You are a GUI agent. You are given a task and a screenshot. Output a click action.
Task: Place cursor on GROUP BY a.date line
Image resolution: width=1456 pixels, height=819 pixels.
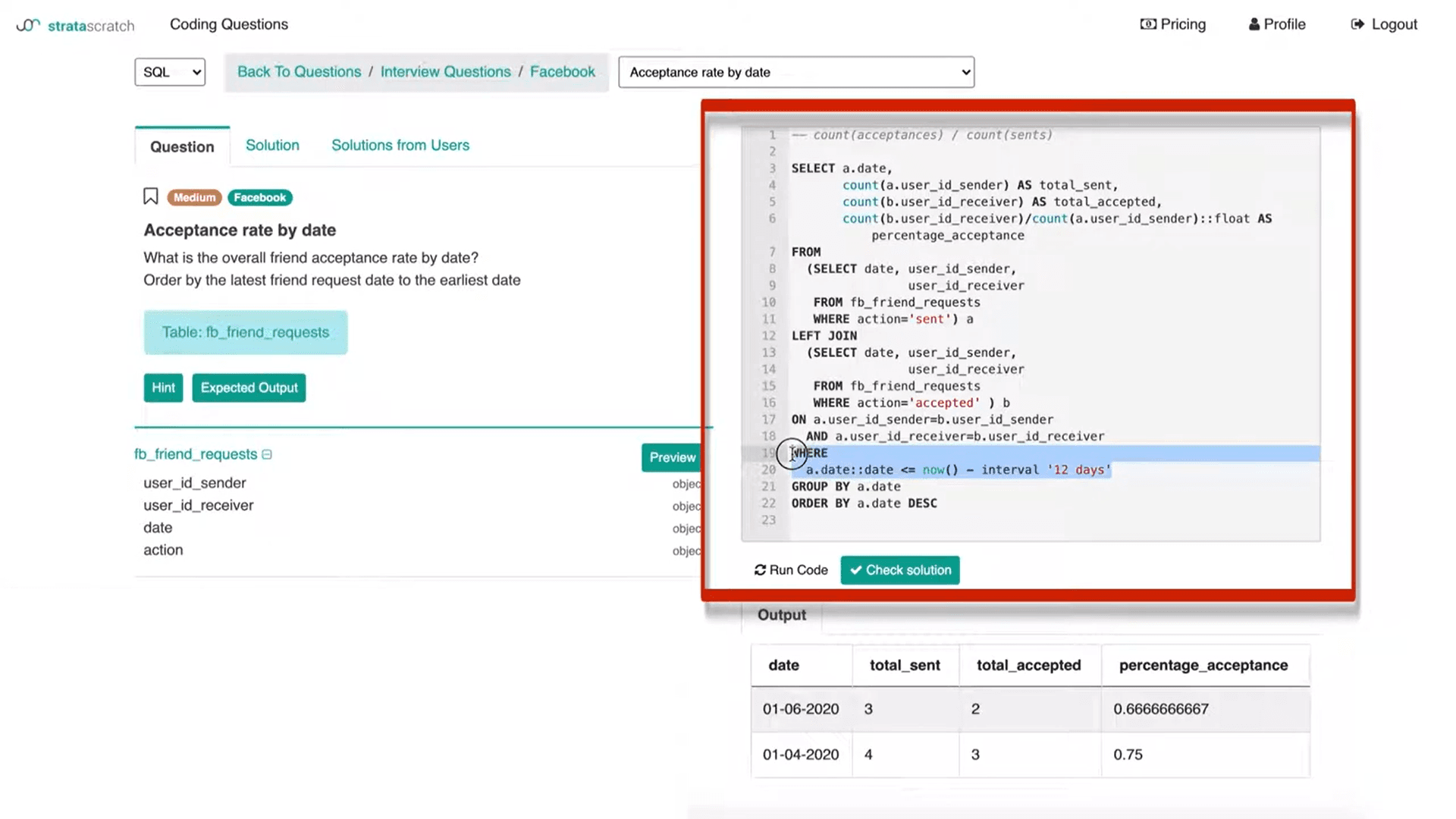click(846, 487)
